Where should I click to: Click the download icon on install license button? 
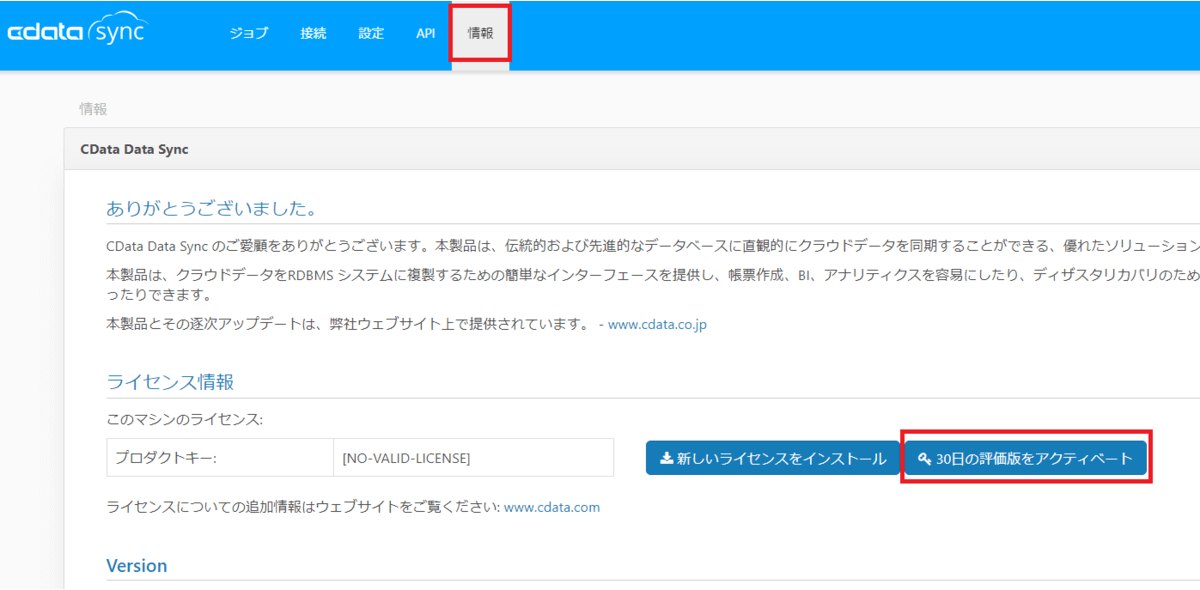pos(667,458)
